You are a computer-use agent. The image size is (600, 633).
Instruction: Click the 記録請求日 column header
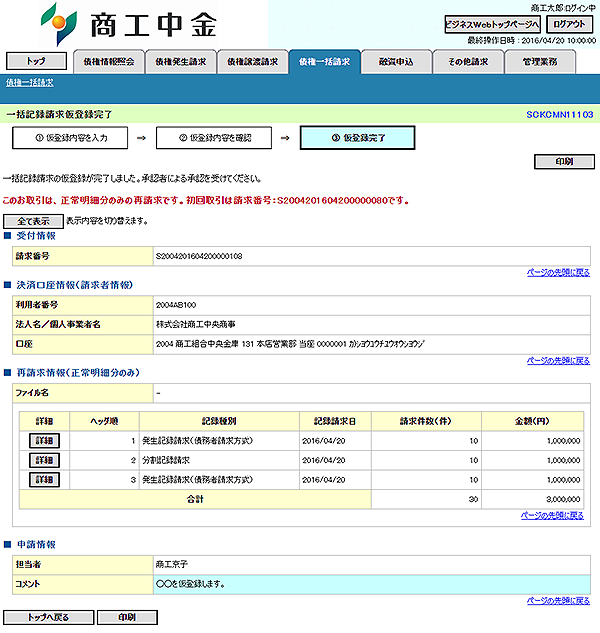coord(335,421)
